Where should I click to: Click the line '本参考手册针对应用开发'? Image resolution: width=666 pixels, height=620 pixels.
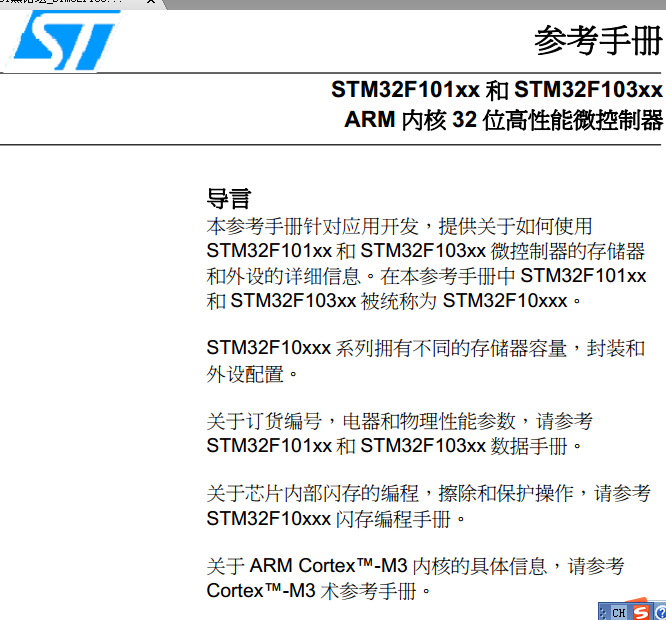(x=399, y=226)
